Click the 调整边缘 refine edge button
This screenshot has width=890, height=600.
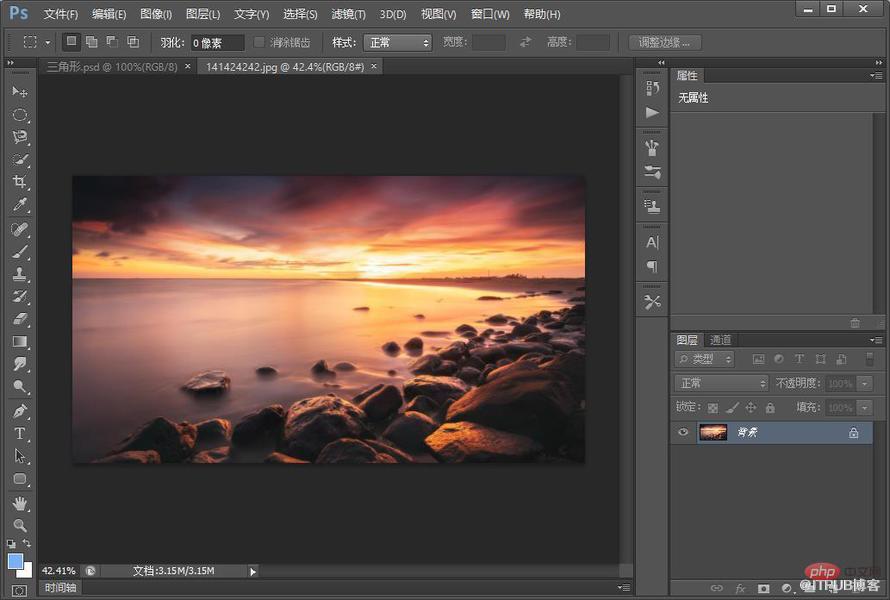665,43
